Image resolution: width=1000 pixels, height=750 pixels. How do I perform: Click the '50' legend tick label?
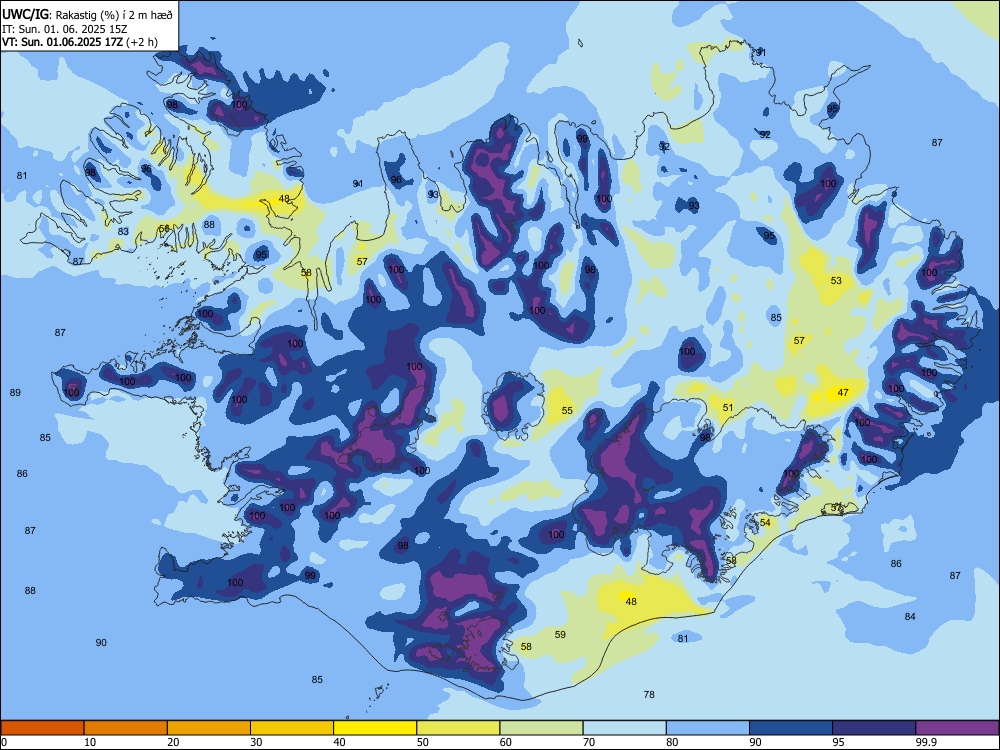coord(422,742)
